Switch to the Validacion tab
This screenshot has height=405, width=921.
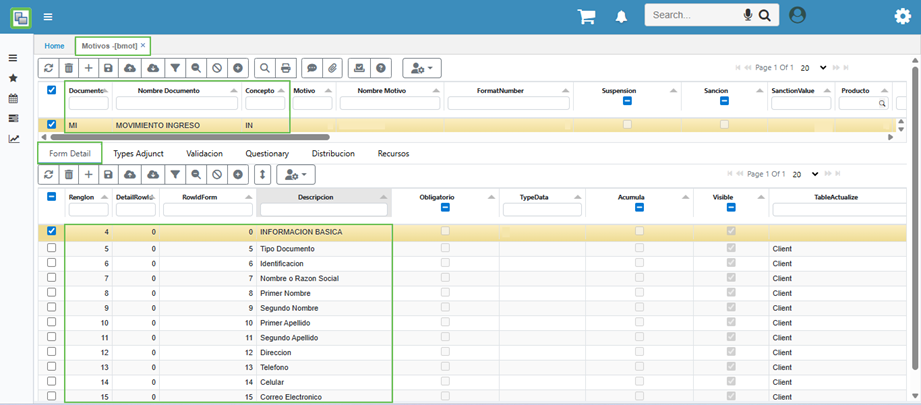click(204, 154)
